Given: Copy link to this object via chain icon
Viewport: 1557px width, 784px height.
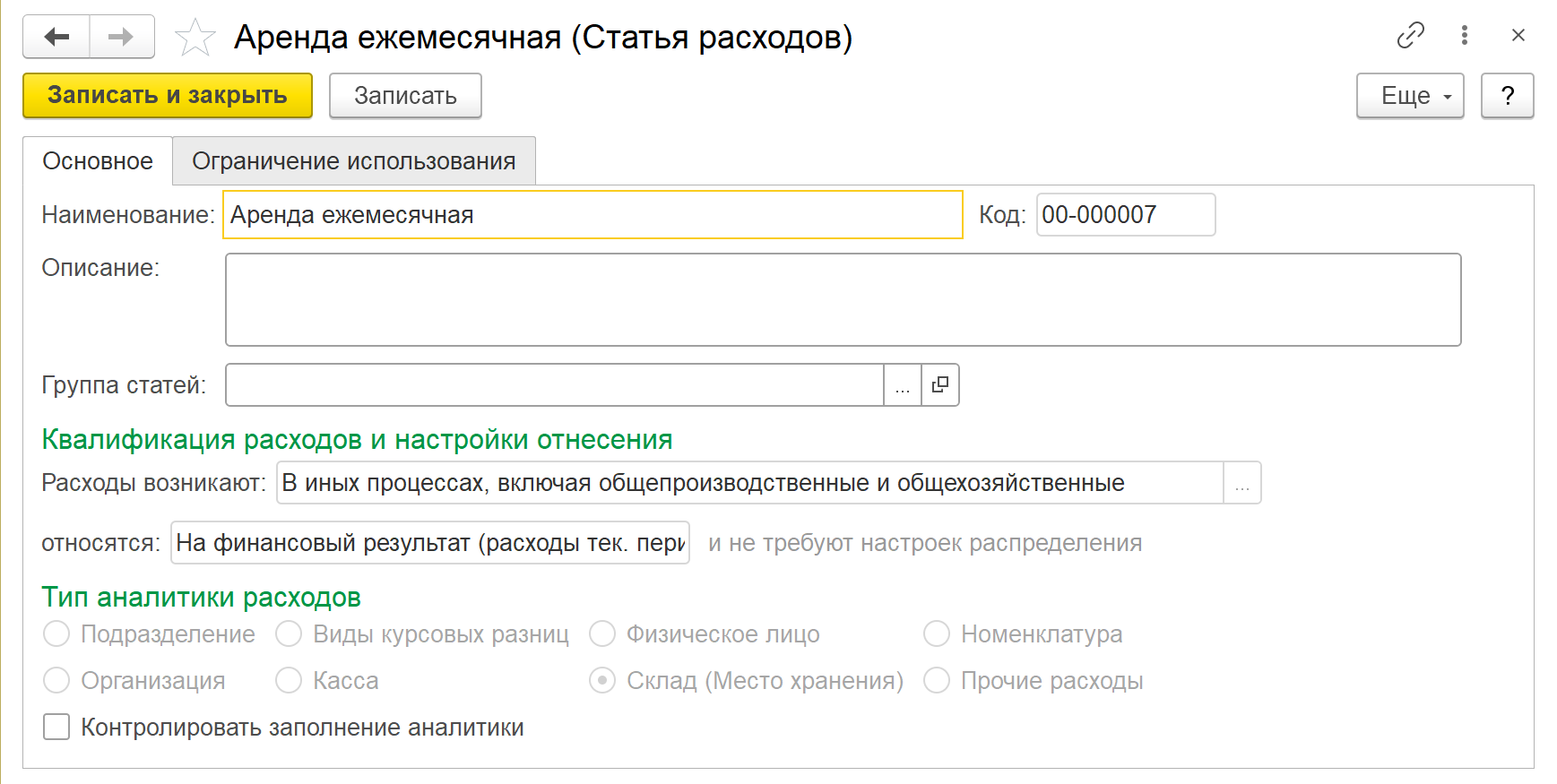Looking at the screenshot, I should [1410, 36].
